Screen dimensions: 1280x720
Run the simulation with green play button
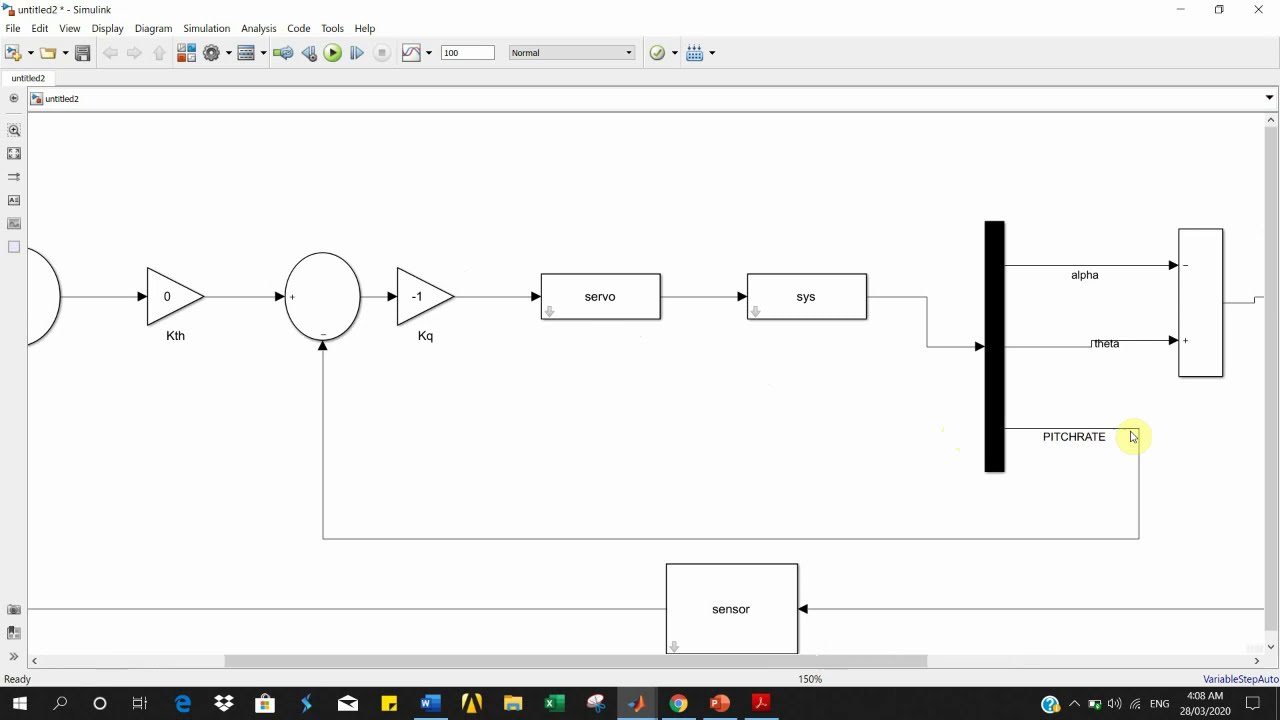pyautogui.click(x=333, y=53)
